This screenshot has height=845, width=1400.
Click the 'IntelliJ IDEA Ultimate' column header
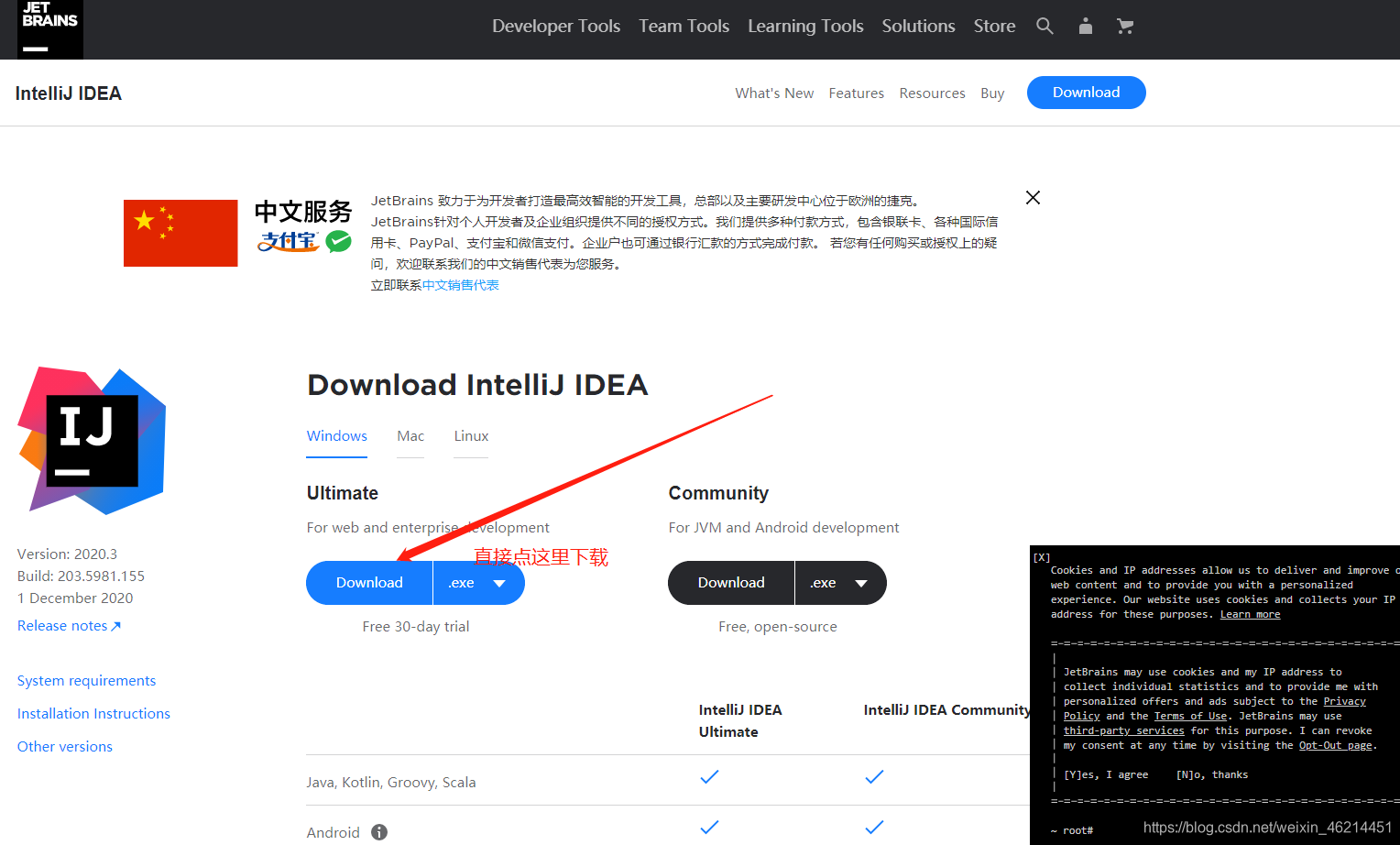(740, 721)
